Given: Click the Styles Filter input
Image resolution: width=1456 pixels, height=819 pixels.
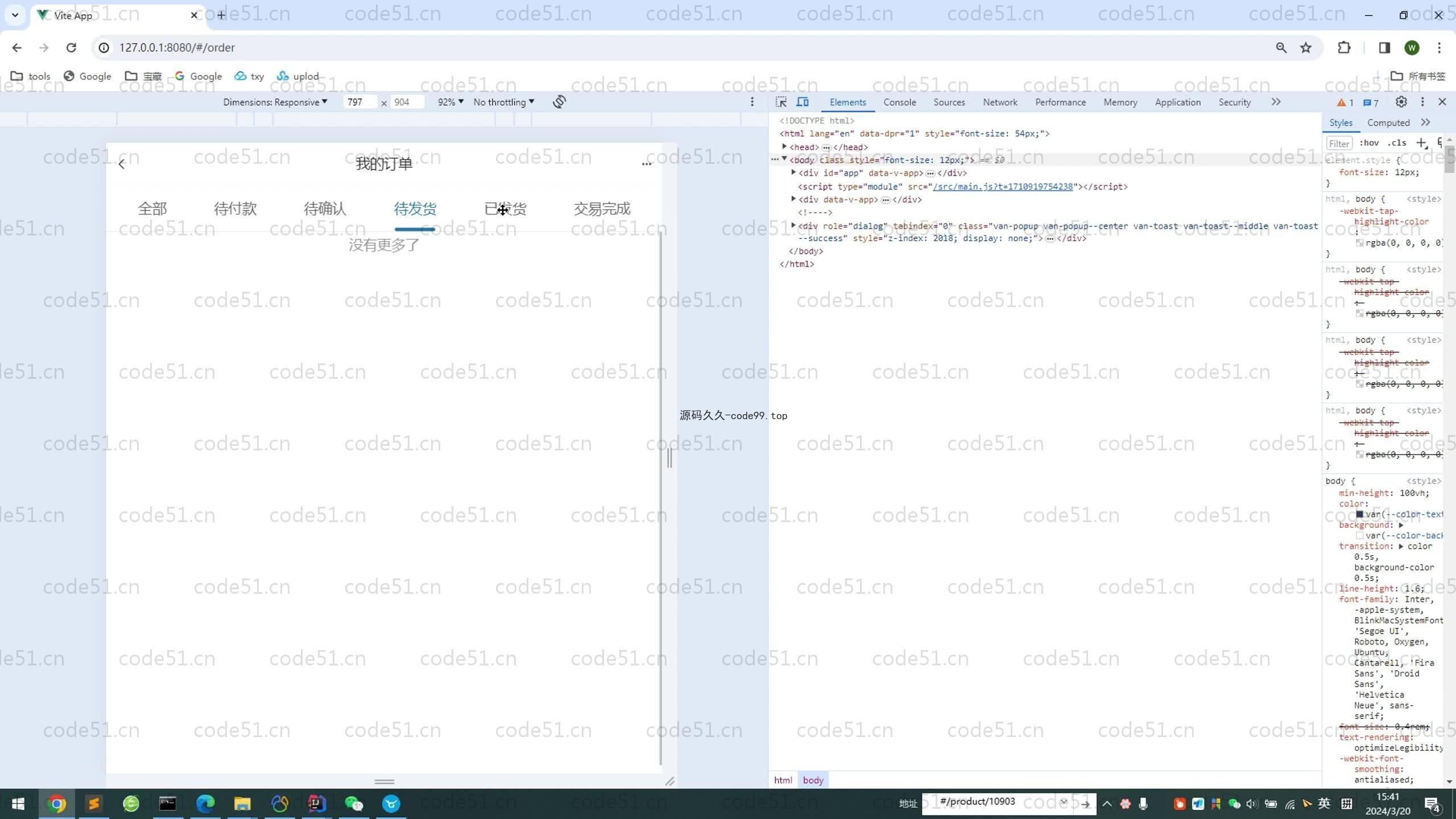Looking at the screenshot, I should point(1339,143).
